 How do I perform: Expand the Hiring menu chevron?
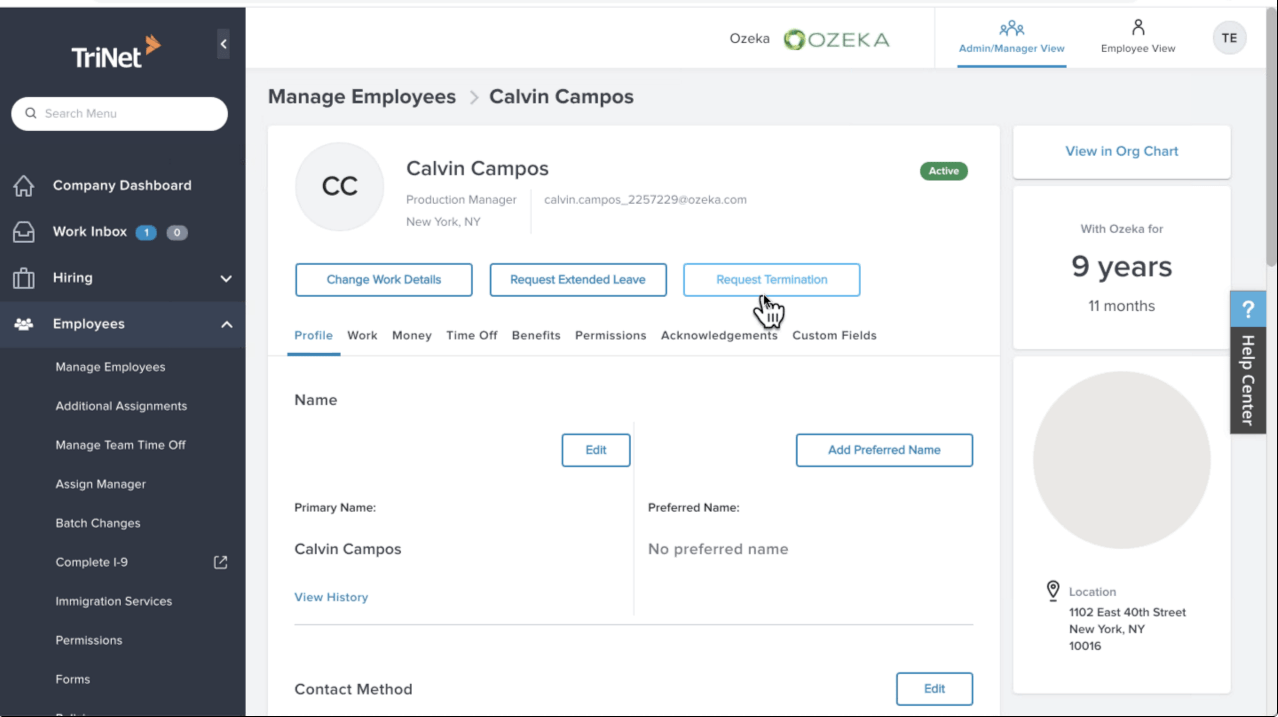click(x=226, y=279)
